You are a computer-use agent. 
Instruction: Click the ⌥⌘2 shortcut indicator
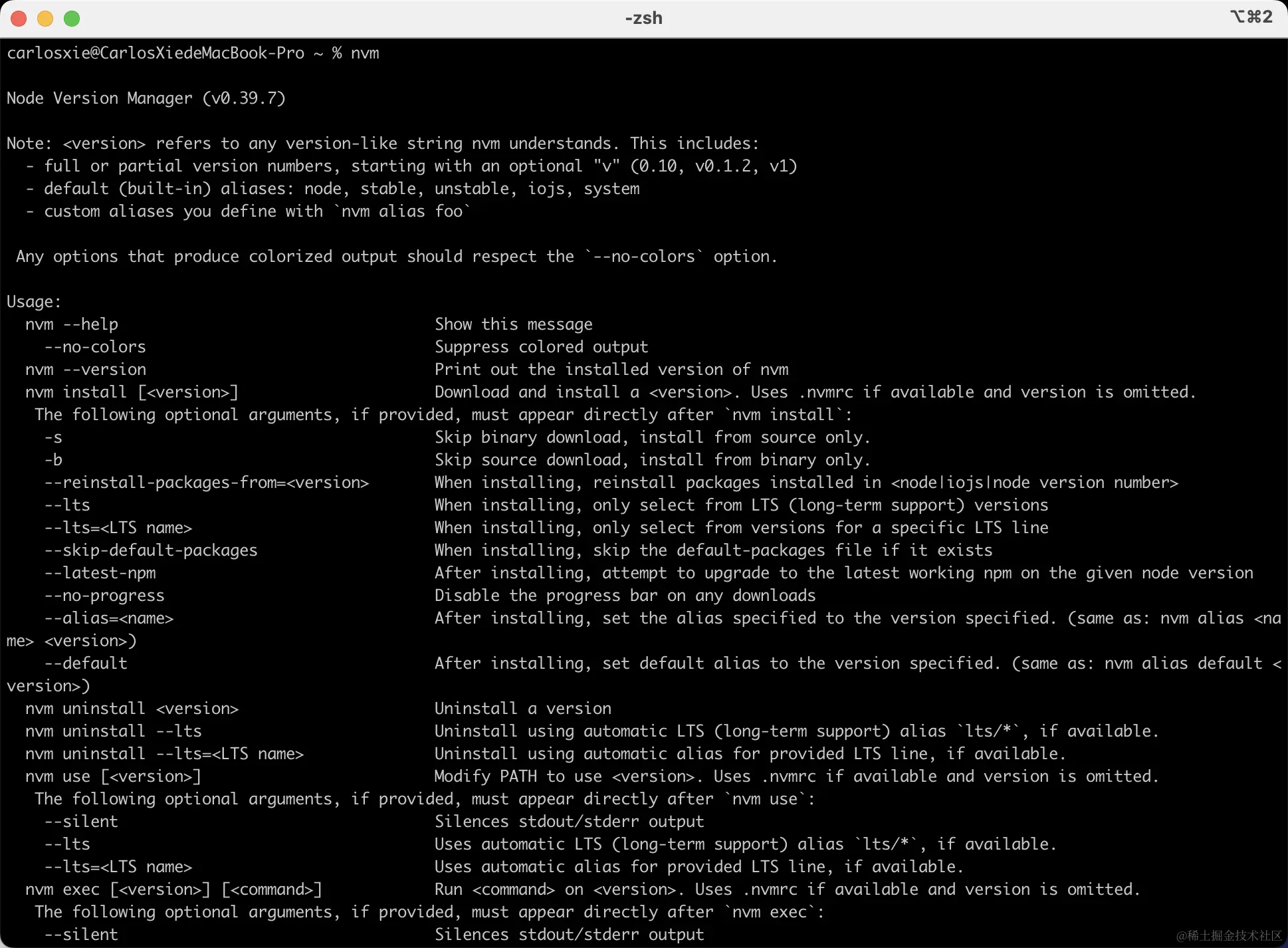coord(1251,17)
